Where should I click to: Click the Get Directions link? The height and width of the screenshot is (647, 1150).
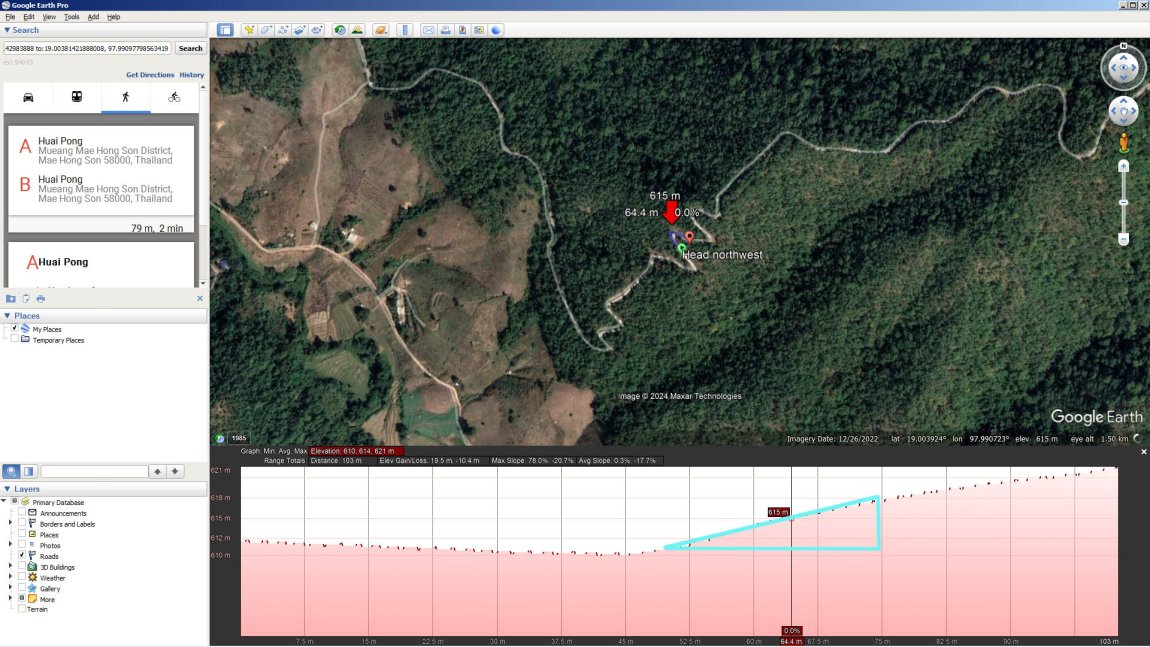pyautogui.click(x=149, y=74)
